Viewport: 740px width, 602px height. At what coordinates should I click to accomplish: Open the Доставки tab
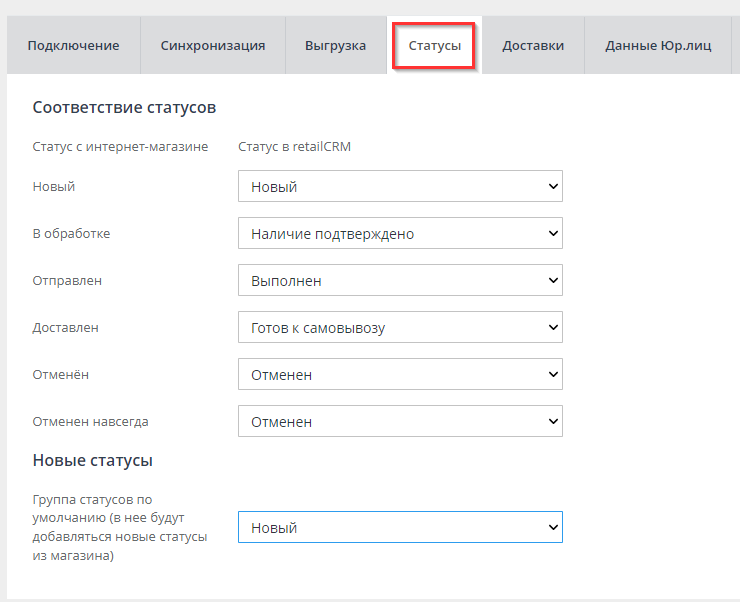(532, 45)
